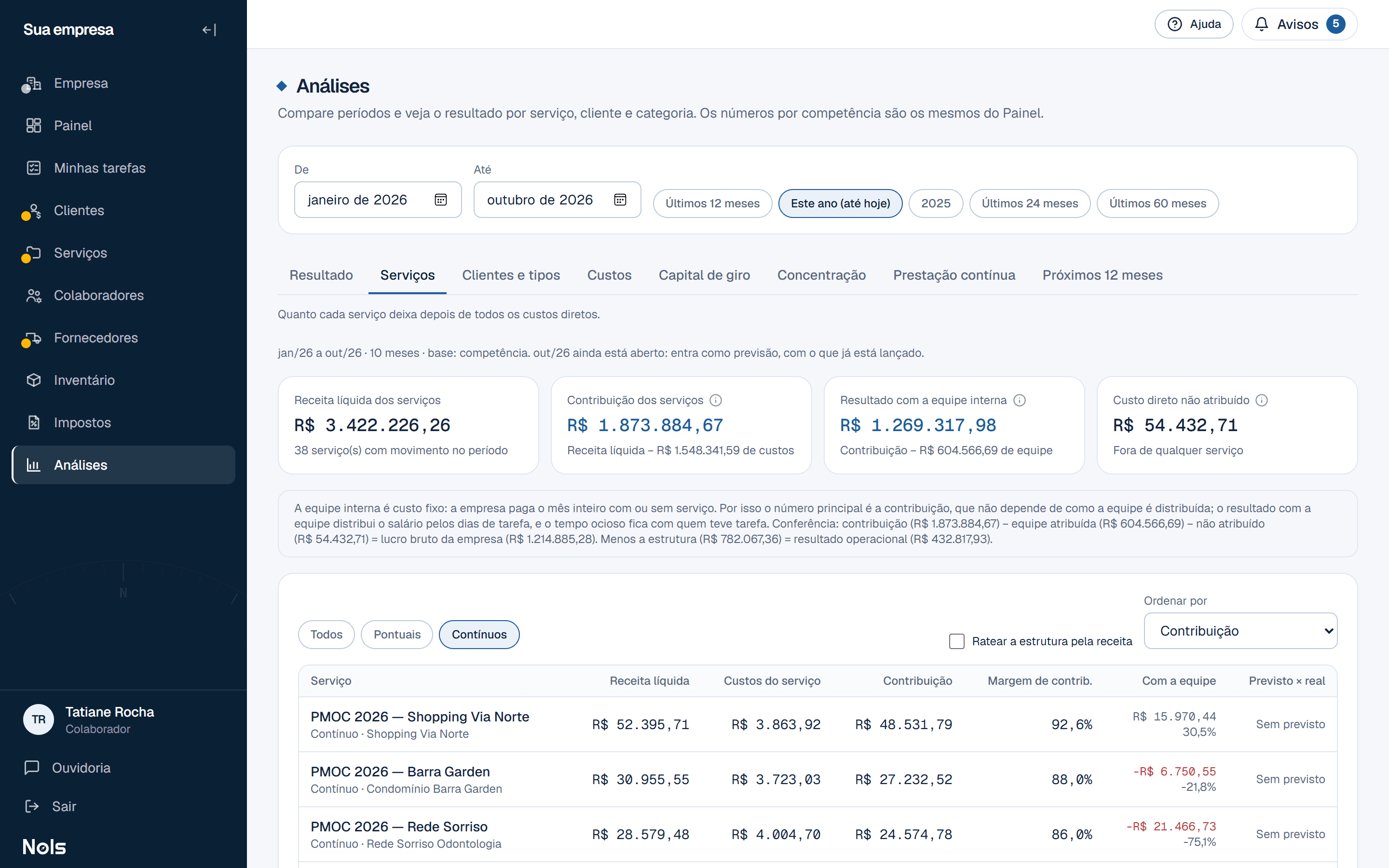Open the Próximos 12 meses tab
The image size is (1389, 868).
pos(1103,275)
